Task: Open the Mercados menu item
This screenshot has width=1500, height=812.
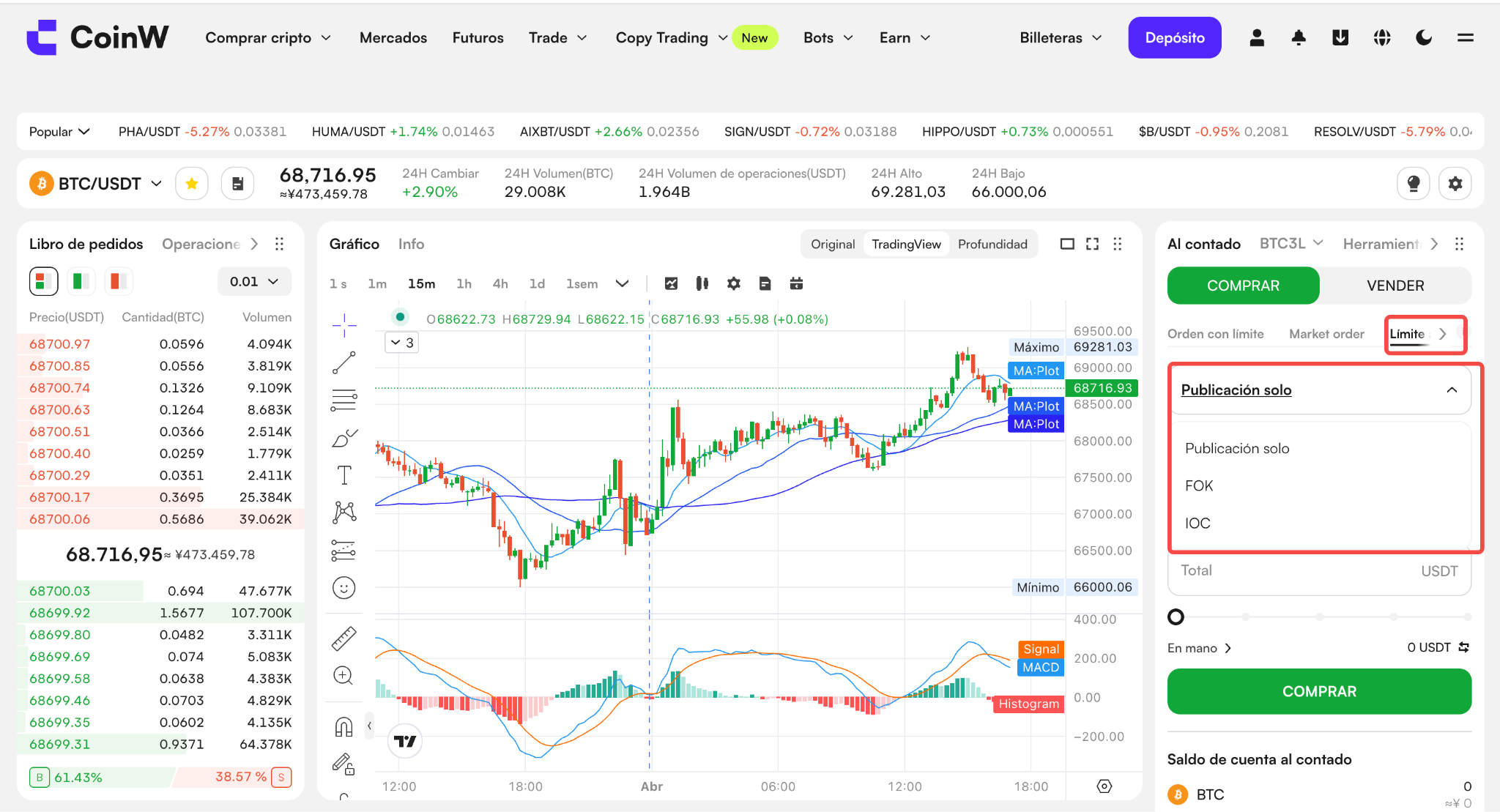Action: pyautogui.click(x=393, y=37)
